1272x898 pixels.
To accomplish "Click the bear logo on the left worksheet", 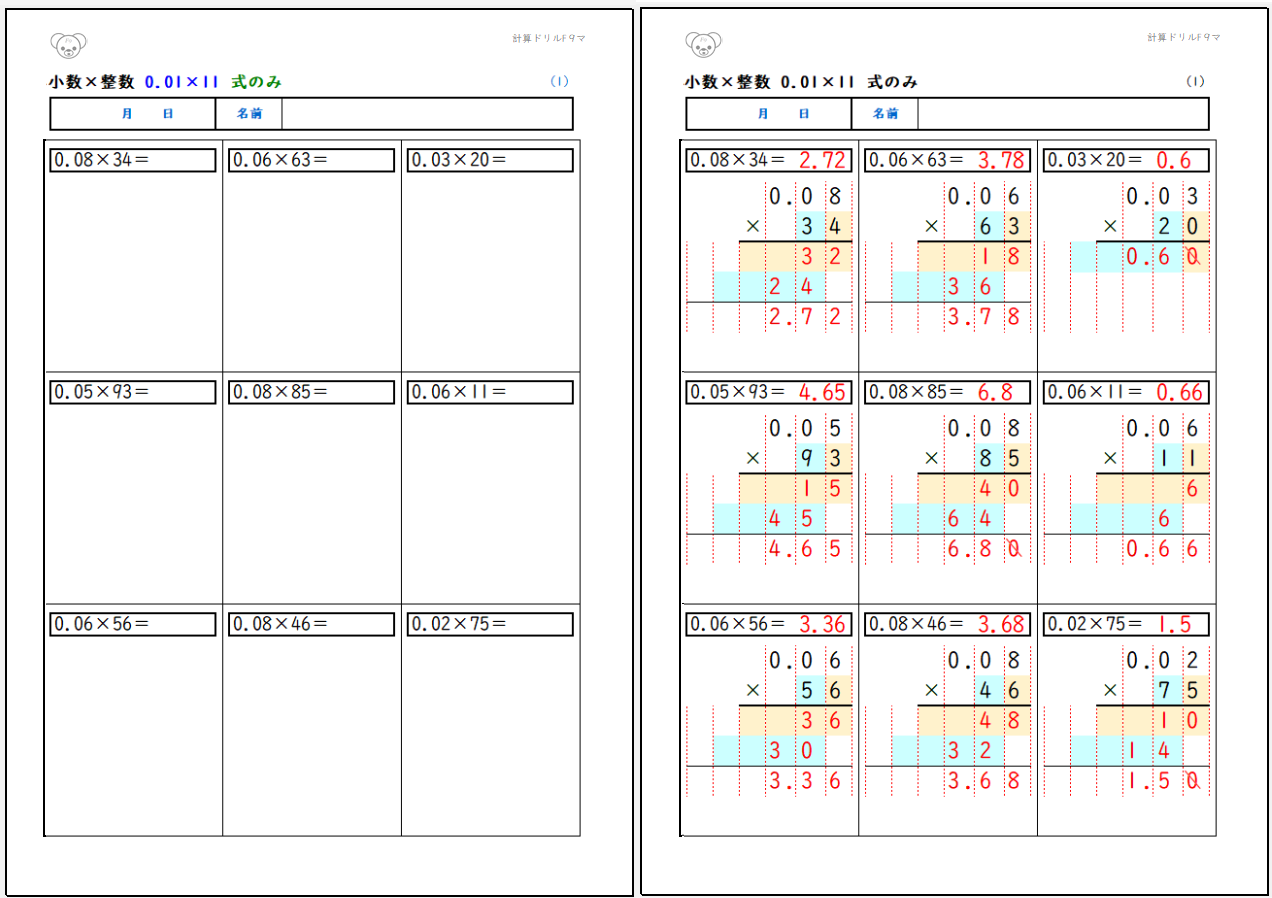I will [x=68, y=44].
